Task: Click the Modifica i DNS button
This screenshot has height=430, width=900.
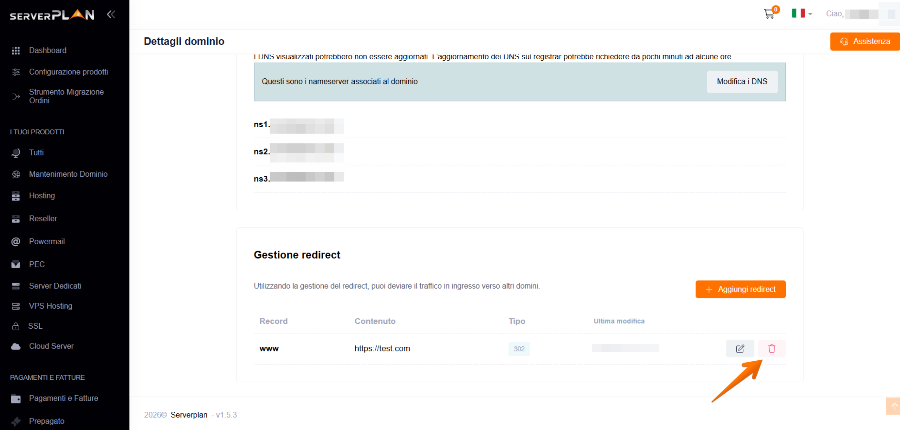Action: pyautogui.click(x=742, y=82)
